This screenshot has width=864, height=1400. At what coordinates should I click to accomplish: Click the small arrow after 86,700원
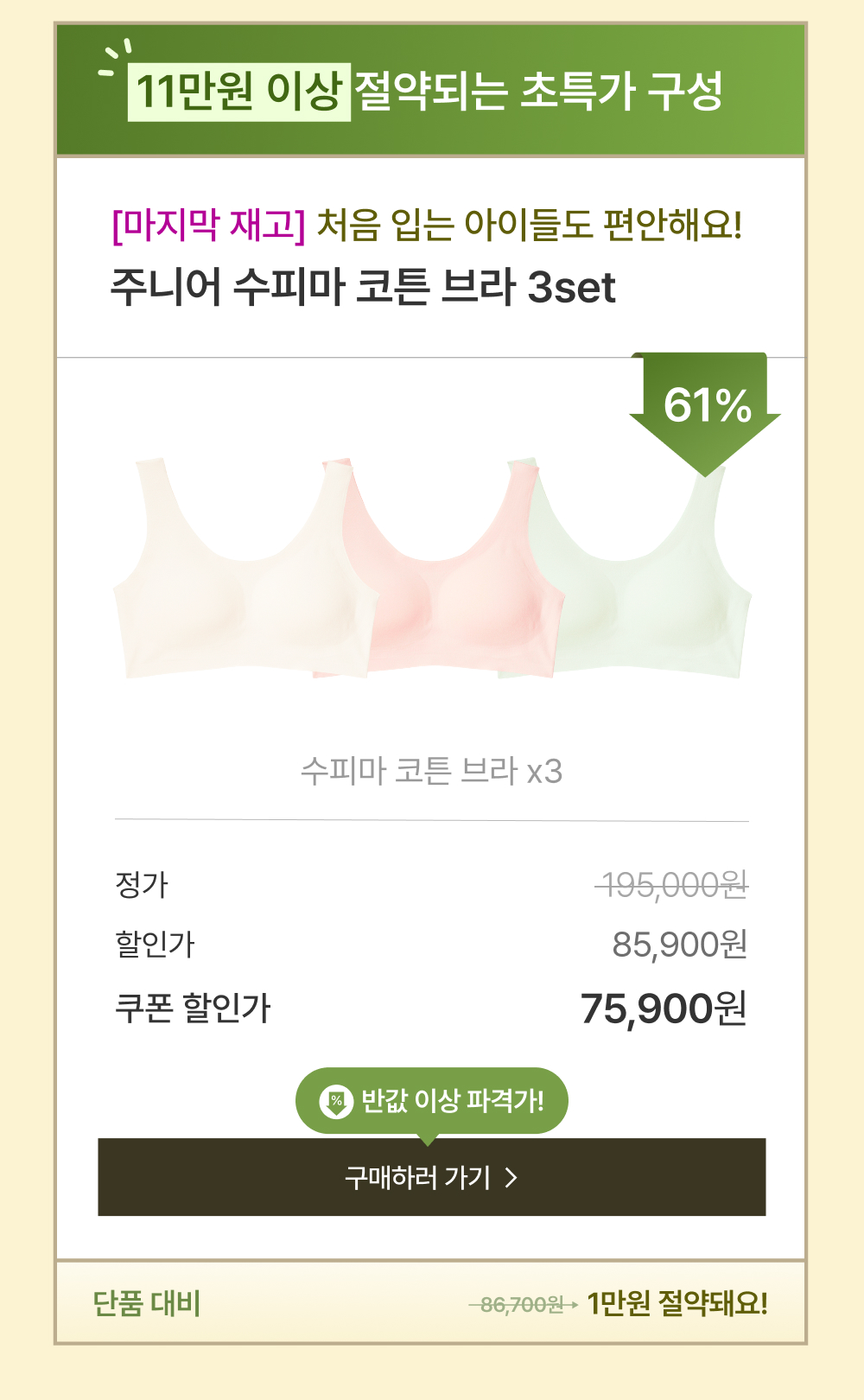(x=571, y=1305)
